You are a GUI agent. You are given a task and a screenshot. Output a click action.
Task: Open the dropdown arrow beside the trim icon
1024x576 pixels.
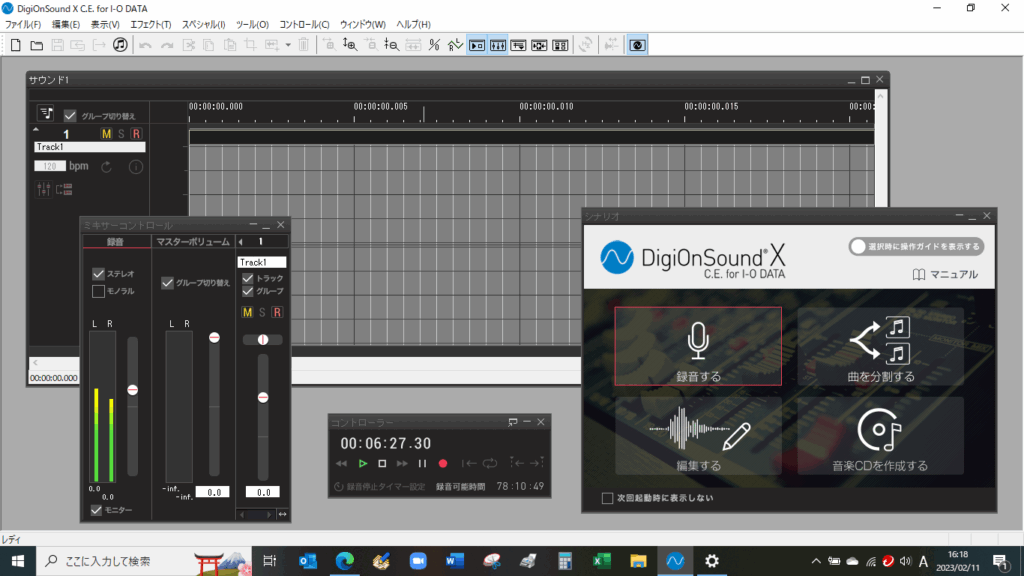tap(288, 45)
